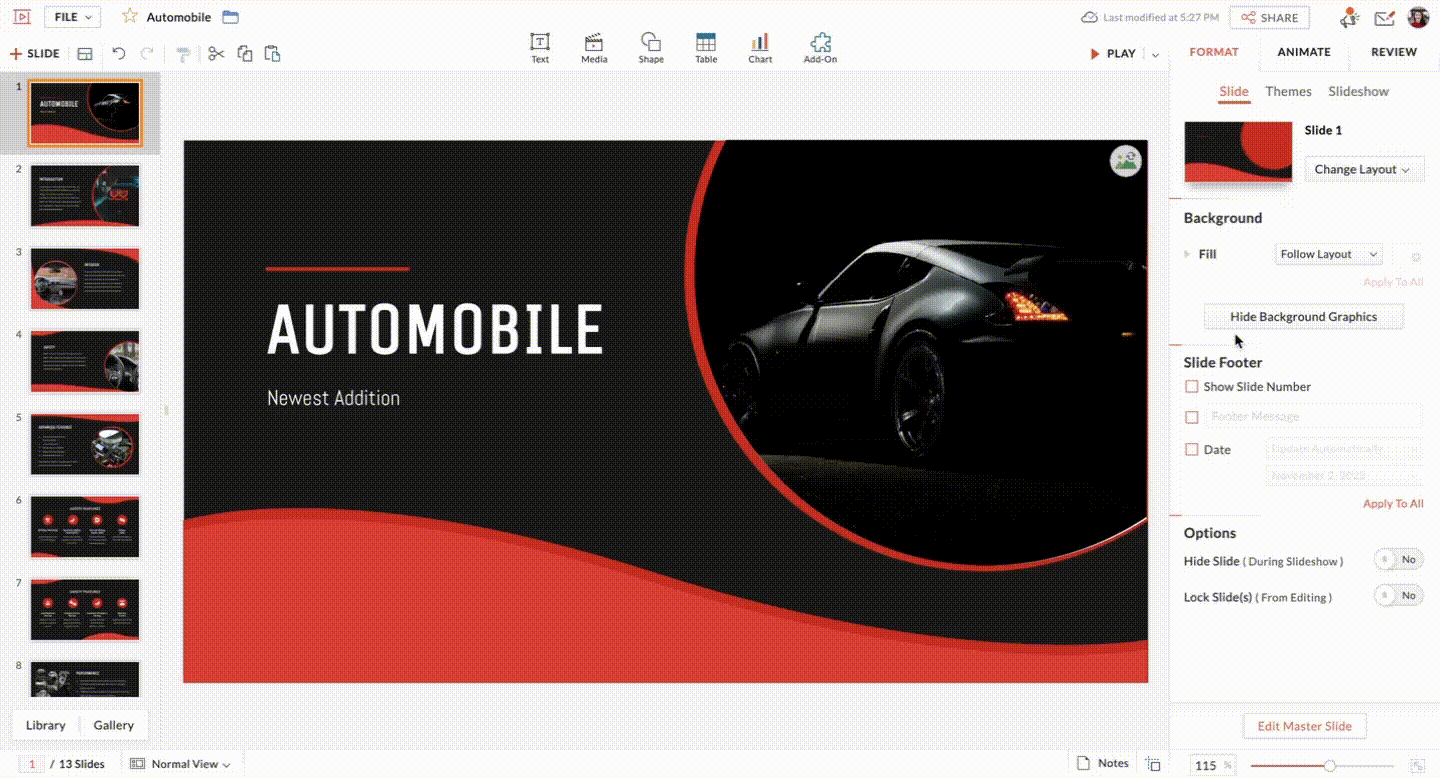This screenshot has height=778, width=1440.
Task: Click the fit-slide icon beside Notes
Action: pos(1154,764)
